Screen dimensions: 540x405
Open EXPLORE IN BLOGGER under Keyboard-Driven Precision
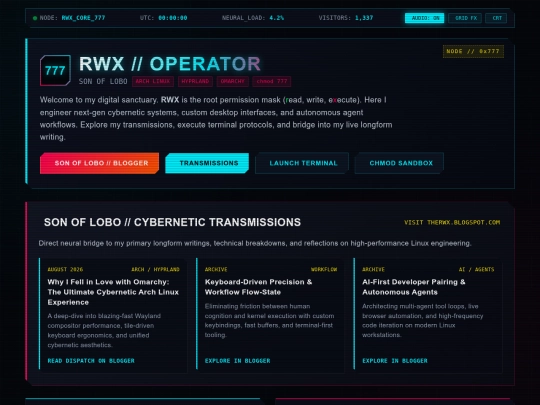[237, 361]
